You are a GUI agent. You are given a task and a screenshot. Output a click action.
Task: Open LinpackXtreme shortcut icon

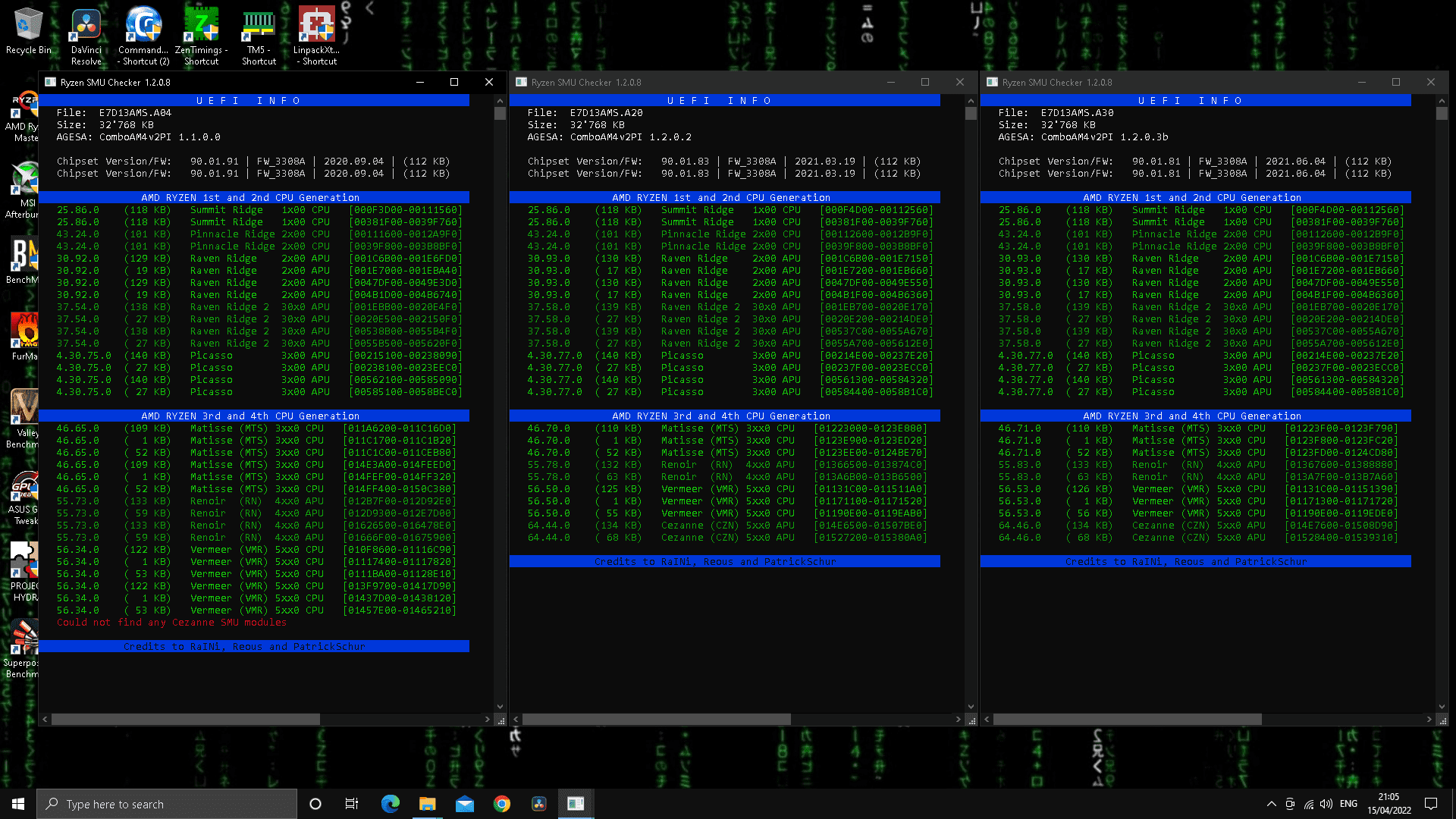pyautogui.click(x=316, y=36)
